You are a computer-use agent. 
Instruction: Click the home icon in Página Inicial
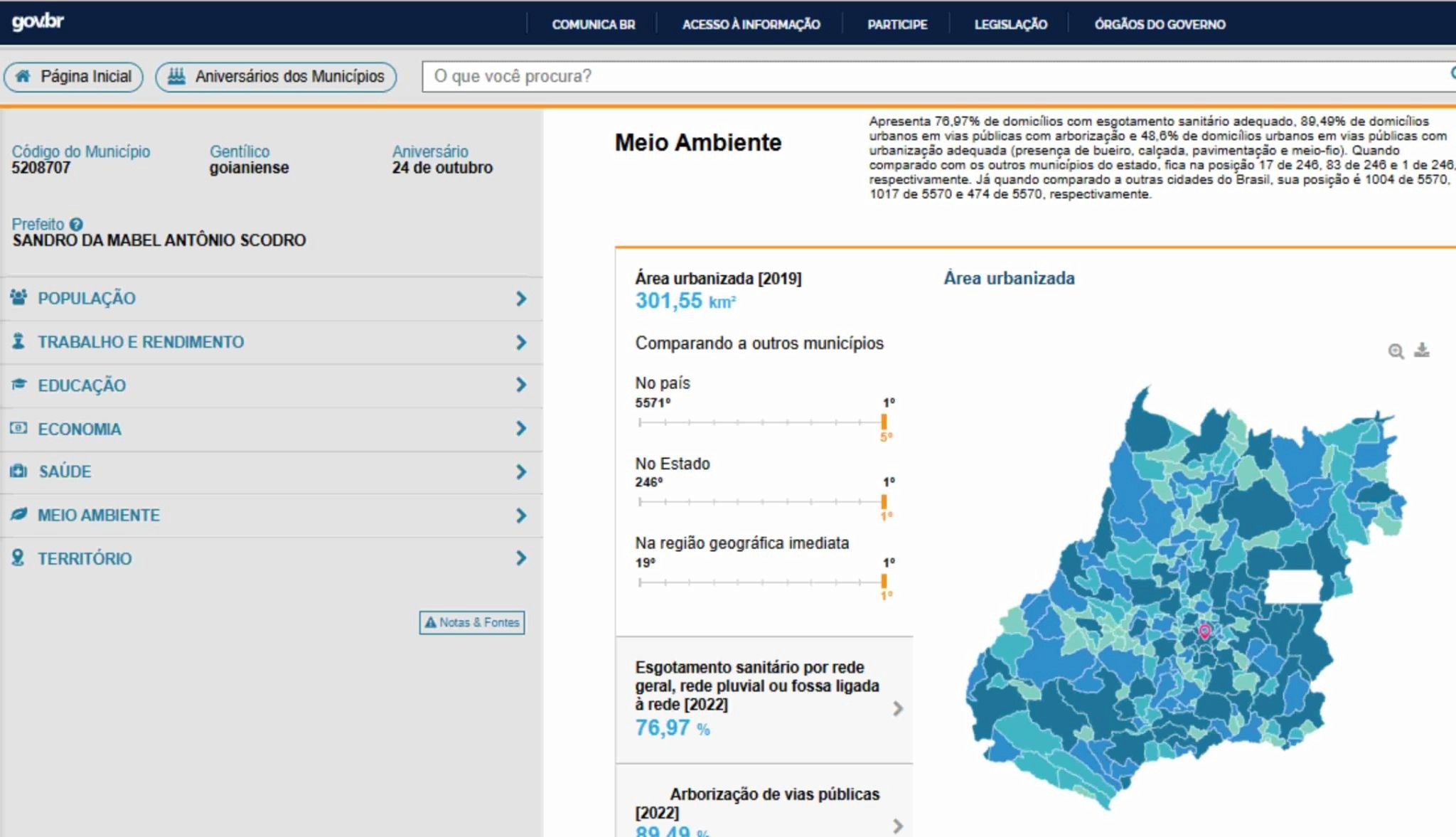[23, 76]
